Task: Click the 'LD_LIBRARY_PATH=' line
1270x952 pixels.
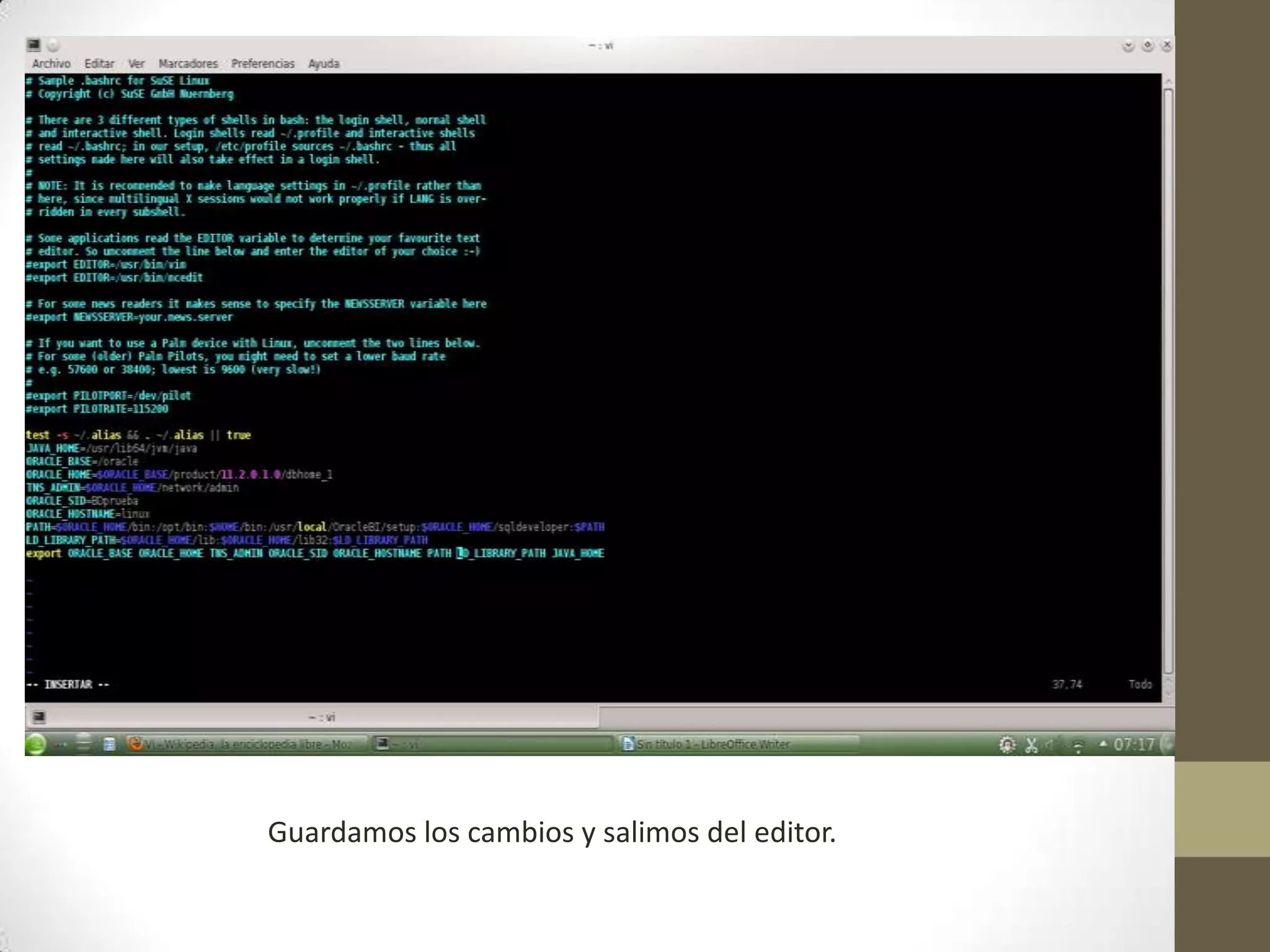Action: pos(227,540)
